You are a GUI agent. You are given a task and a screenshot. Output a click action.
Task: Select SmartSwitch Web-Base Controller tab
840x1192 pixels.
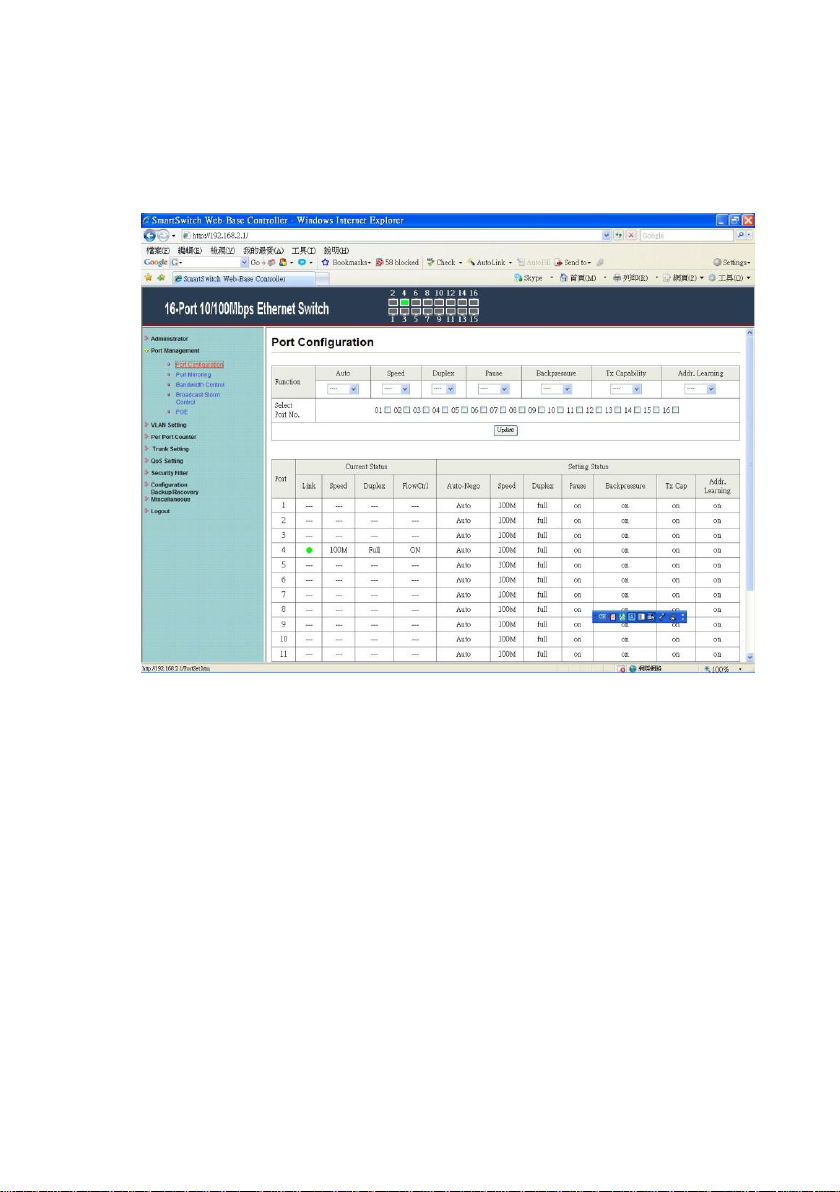243,279
